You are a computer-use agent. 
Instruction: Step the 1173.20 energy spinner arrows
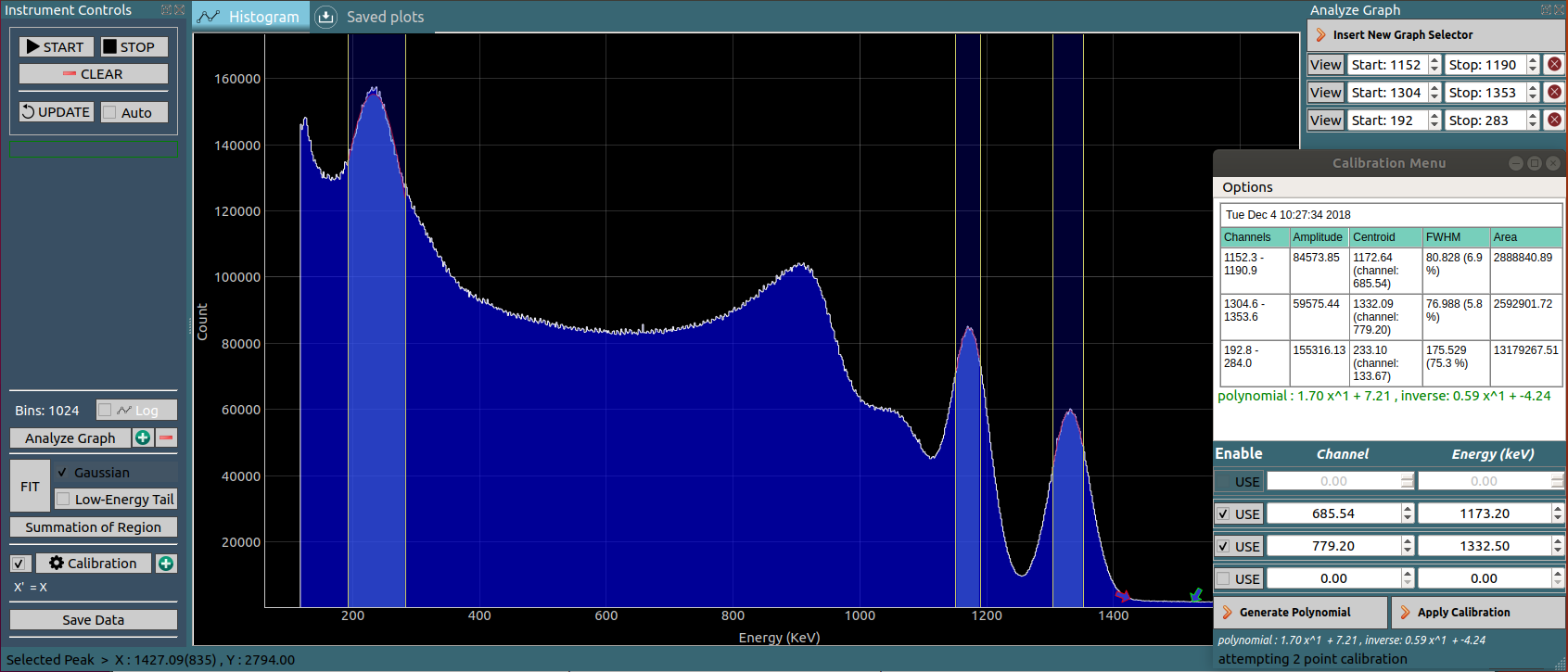tap(1558, 514)
